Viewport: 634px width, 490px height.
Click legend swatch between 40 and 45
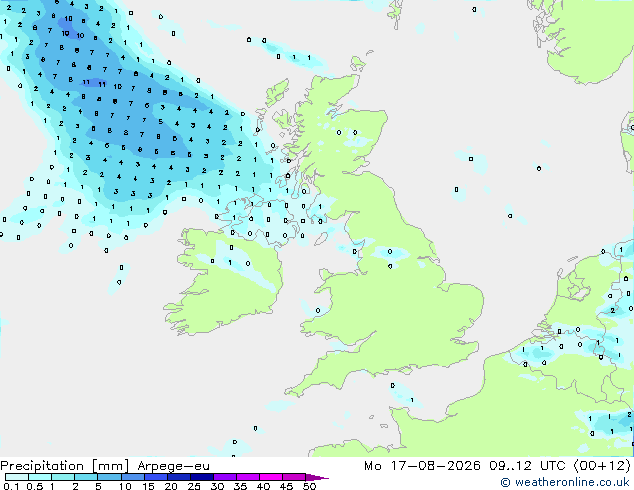pyautogui.click(x=271, y=477)
